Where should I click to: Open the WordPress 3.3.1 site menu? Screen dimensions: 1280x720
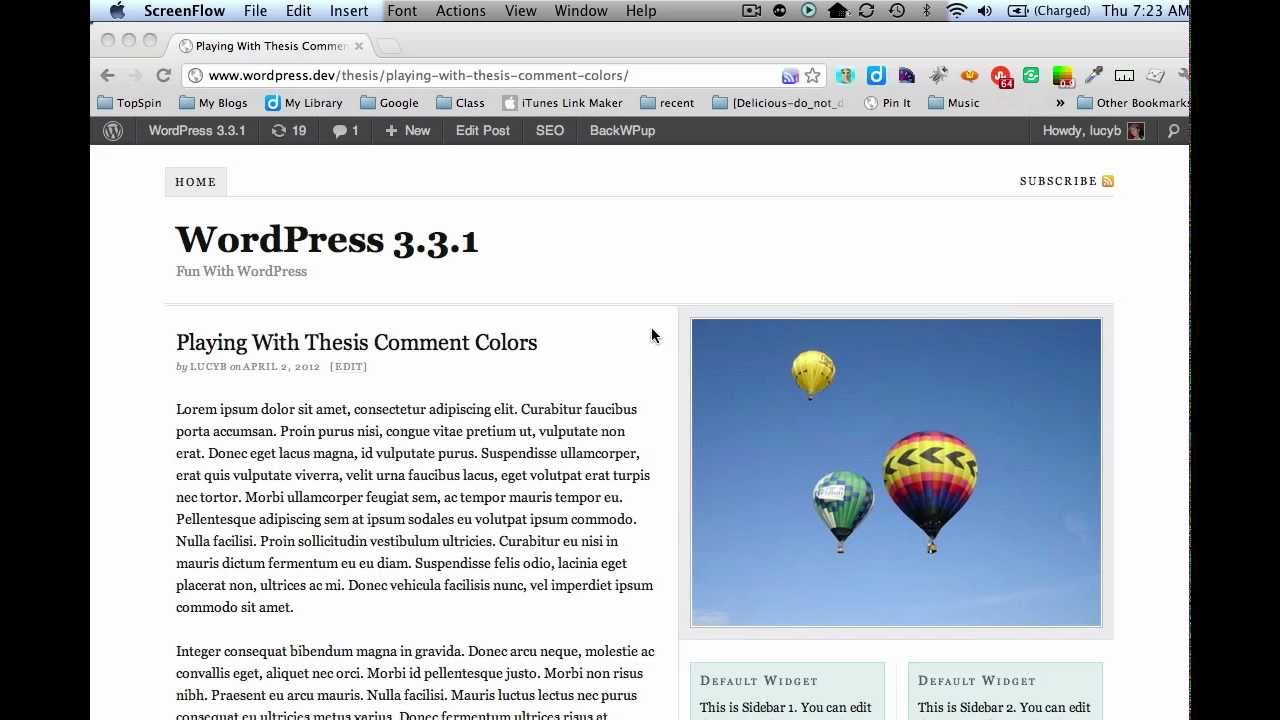click(197, 131)
